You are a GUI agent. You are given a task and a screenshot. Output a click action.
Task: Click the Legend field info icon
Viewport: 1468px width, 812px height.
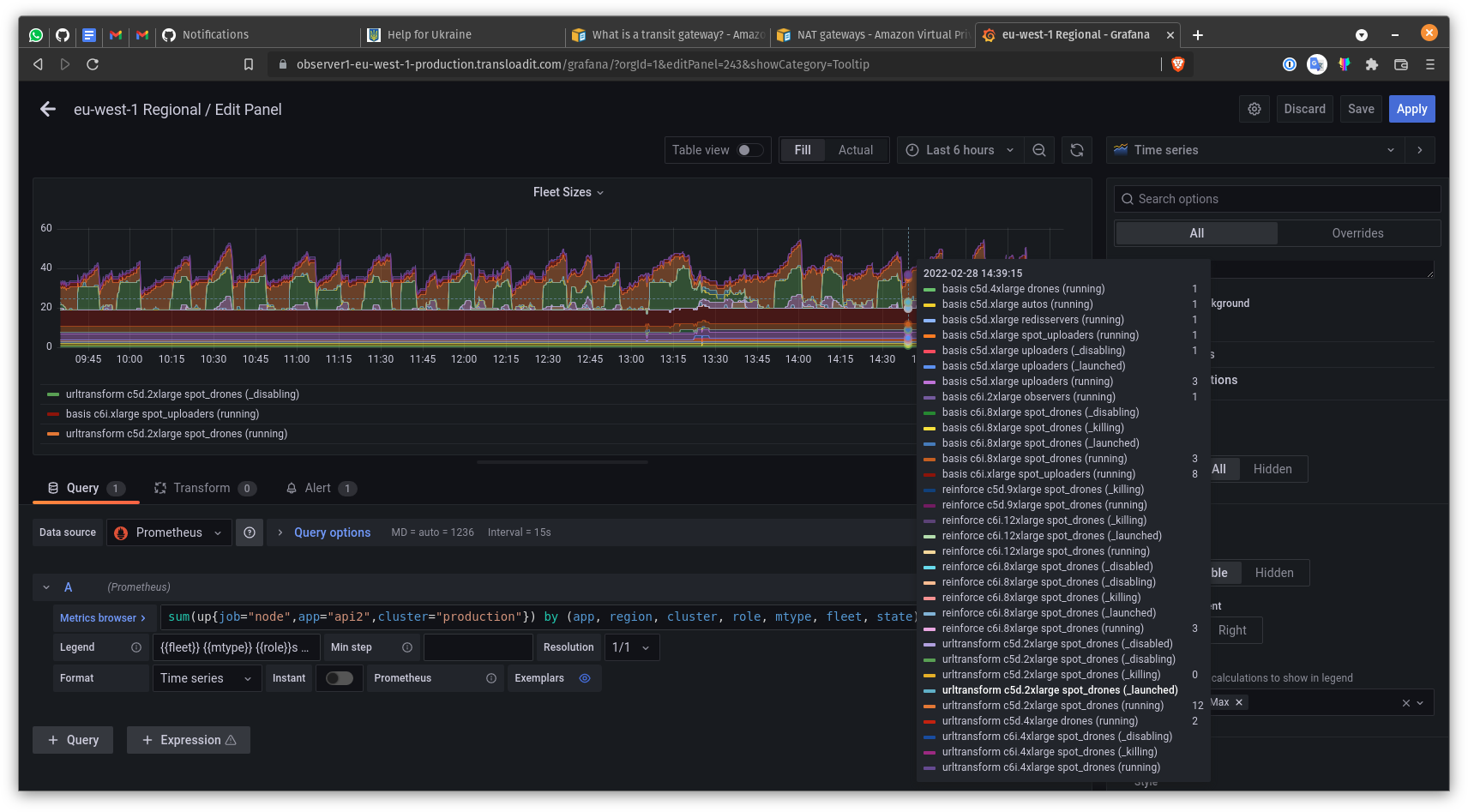tap(137, 647)
